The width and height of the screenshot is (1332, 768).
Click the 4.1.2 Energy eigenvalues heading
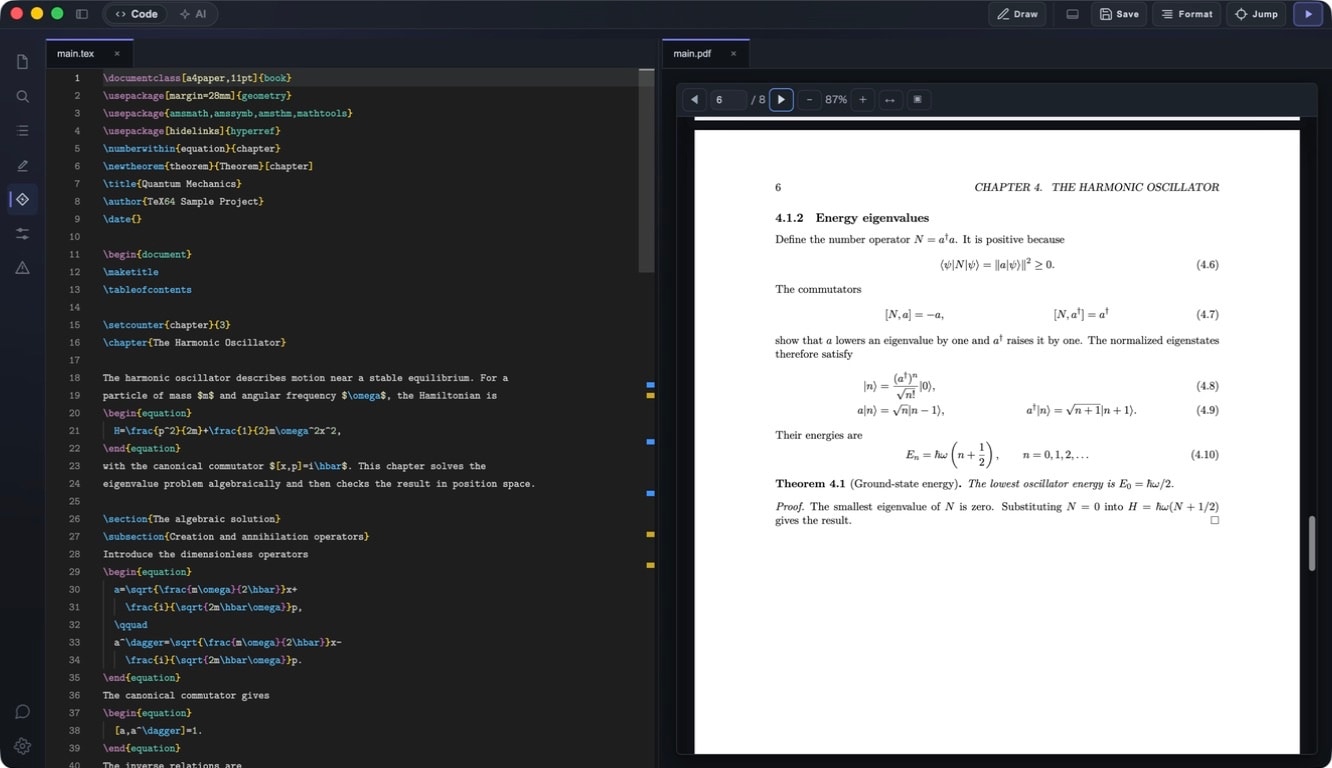pos(852,218)
